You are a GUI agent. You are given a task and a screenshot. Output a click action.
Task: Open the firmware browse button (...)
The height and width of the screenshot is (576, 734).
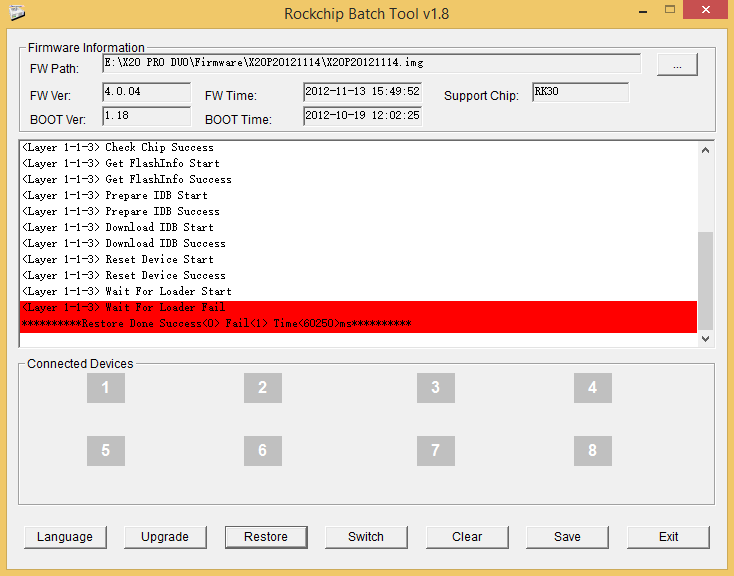pyautogui.click(x=677, y=65)
